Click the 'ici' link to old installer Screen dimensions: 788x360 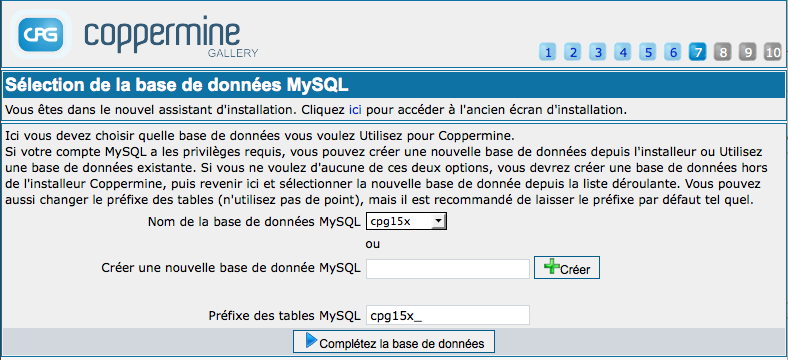pos(355,110)
